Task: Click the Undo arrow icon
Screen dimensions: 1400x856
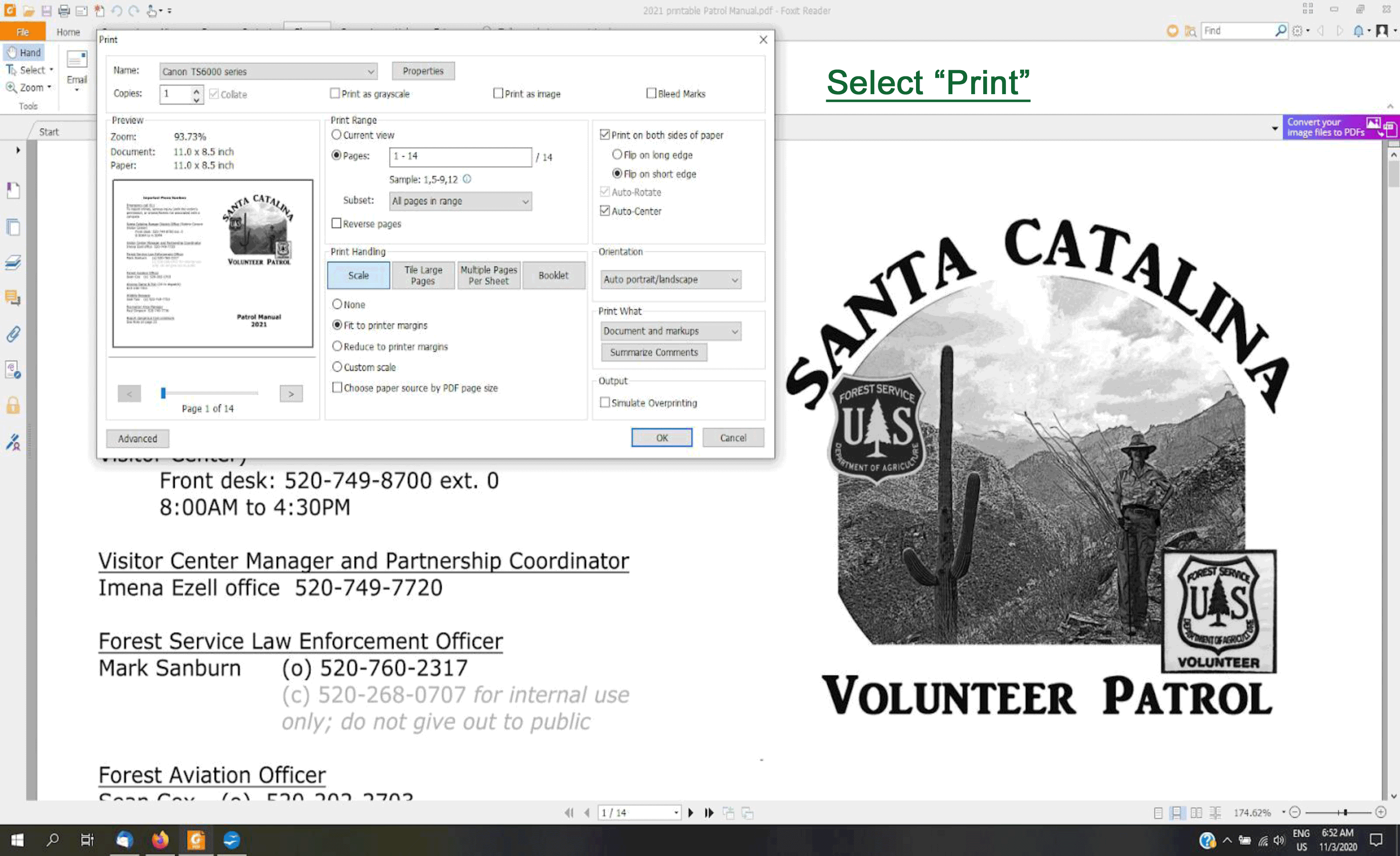Action: (x=116, y=10)
